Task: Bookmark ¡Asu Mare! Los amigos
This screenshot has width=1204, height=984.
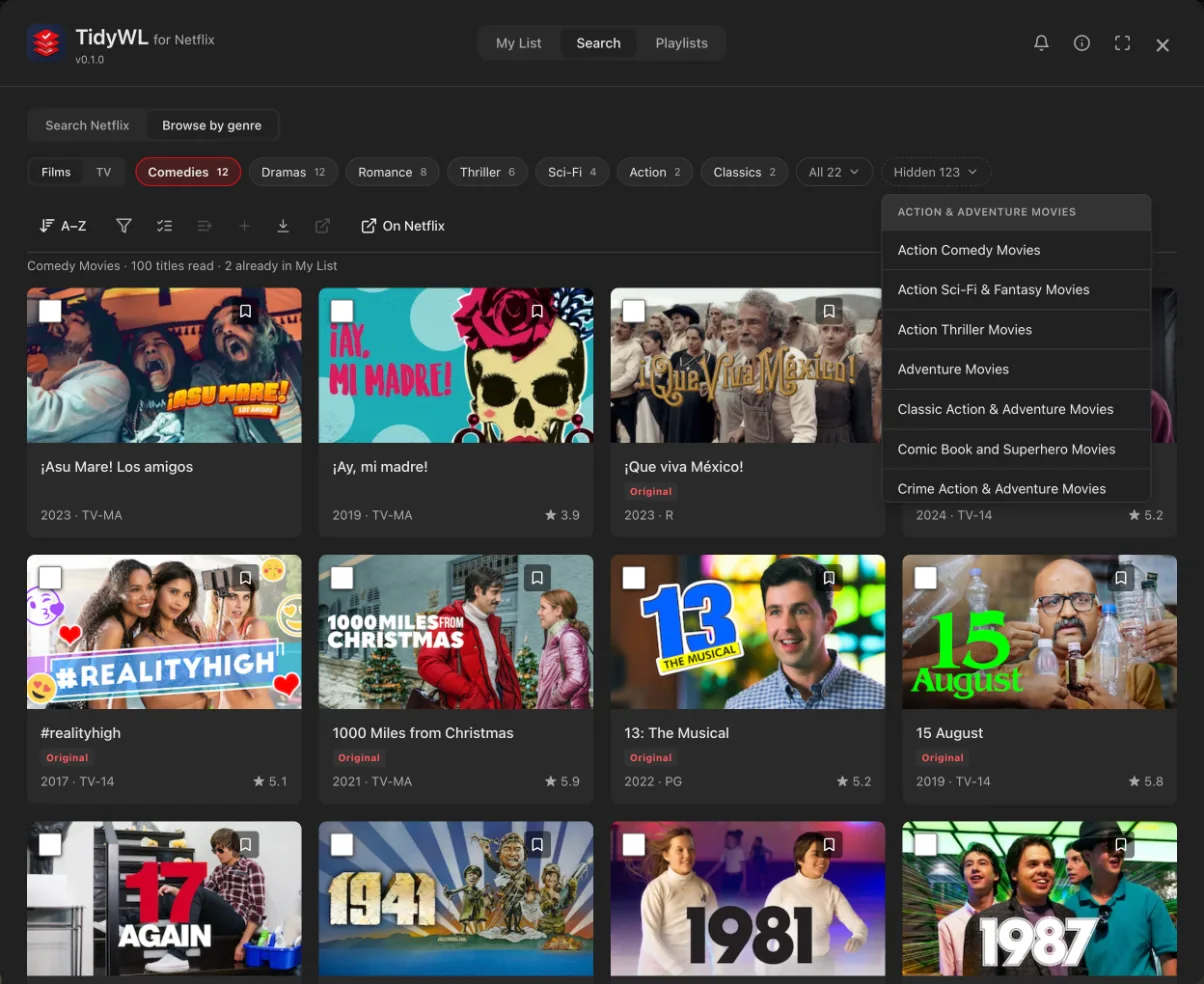Action: point(246,311)
